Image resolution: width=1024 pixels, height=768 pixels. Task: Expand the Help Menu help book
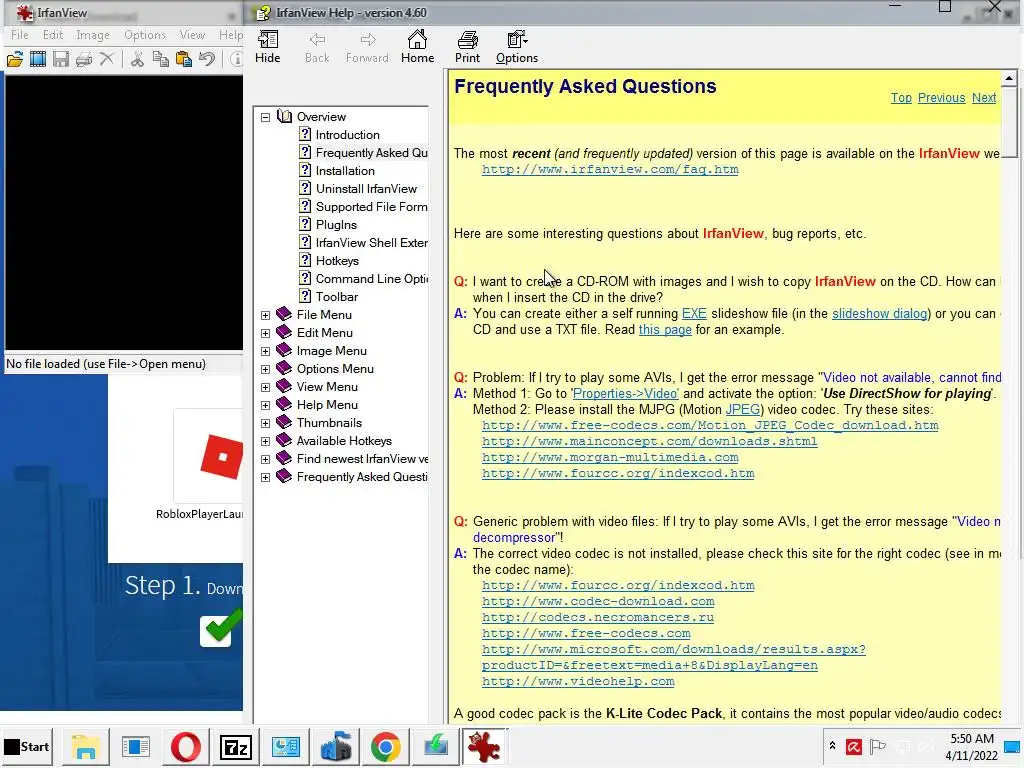coord(265,406)
